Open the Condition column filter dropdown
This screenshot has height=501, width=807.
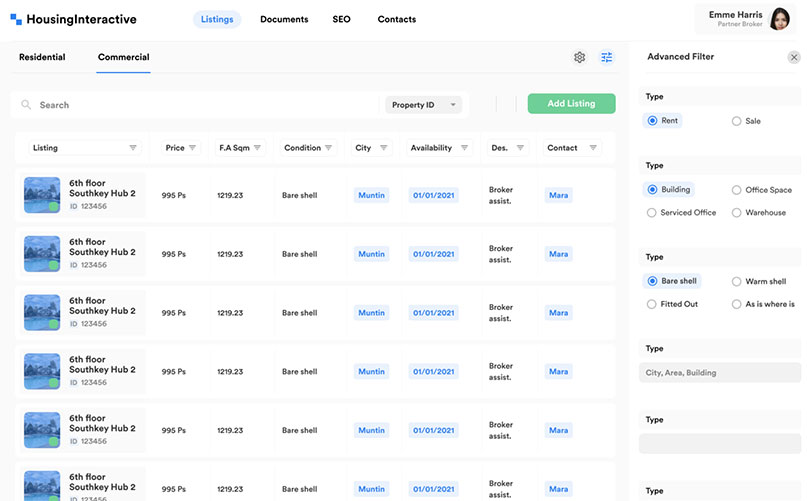click(x=329, y=148)
